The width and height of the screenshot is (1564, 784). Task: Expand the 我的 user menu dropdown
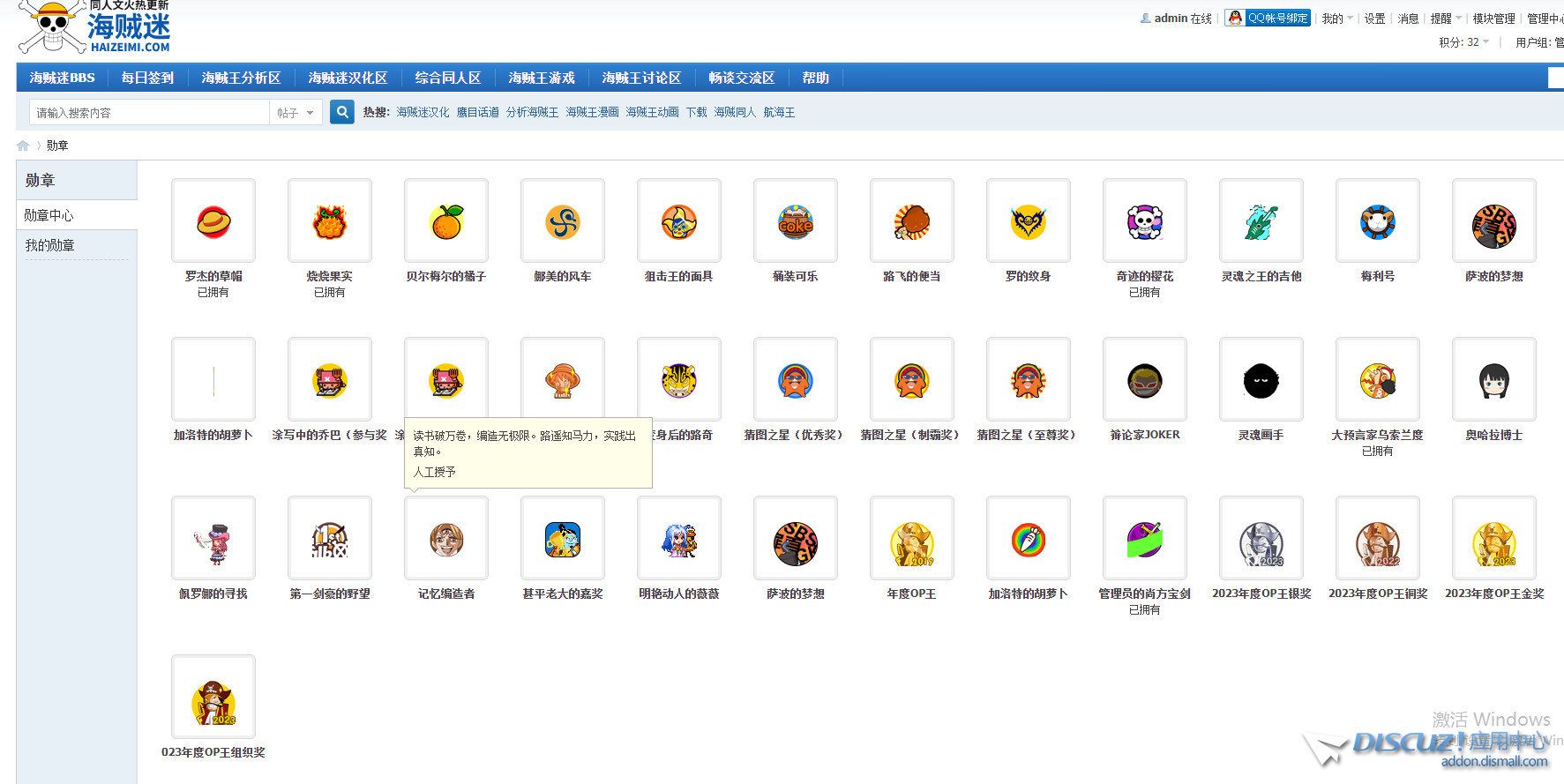coord(1337,19)
